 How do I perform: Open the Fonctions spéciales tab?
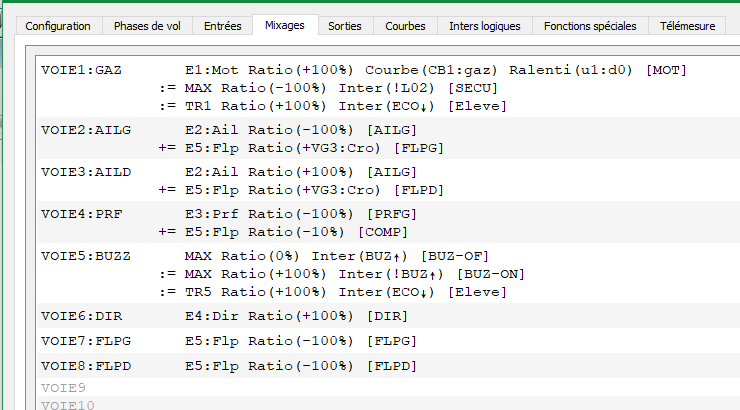[x=590, y=26]
